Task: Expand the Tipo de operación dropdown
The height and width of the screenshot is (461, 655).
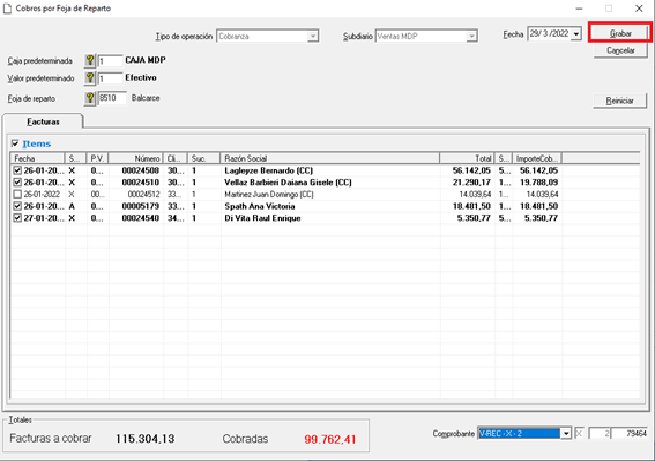Action: (313, 37)
